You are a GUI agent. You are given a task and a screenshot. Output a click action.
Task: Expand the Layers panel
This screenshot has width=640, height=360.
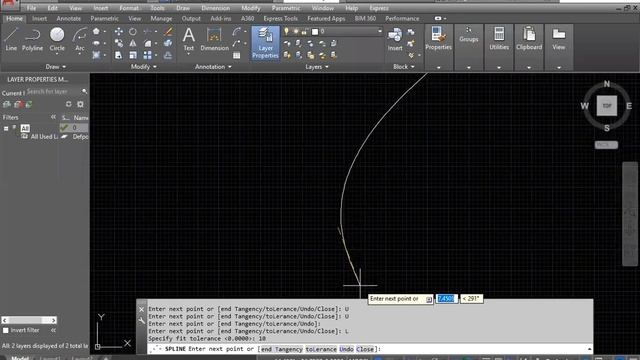[x=317, y=67]
